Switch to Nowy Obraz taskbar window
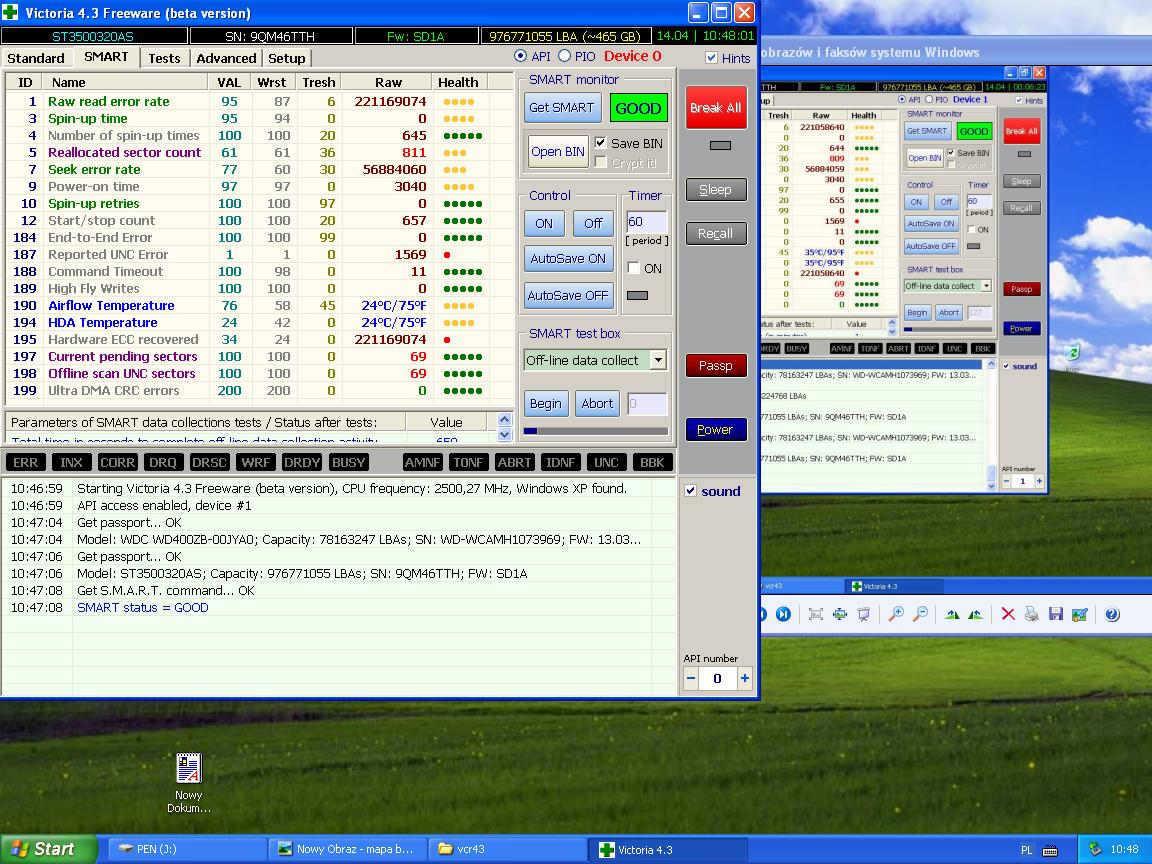1152x864 pixels. click(x=346, y=849)
